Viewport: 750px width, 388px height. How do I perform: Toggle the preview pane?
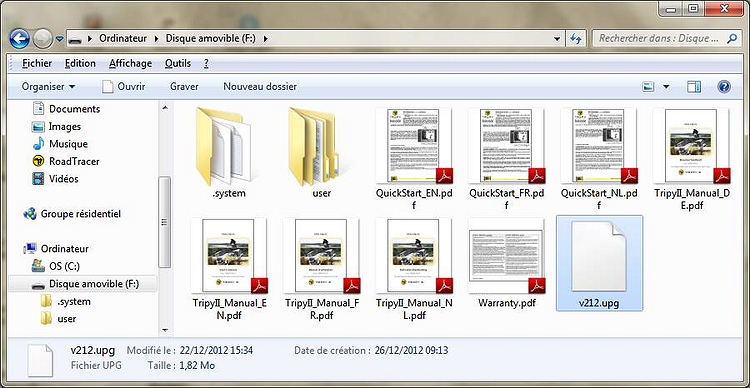[x=694, y=87]
